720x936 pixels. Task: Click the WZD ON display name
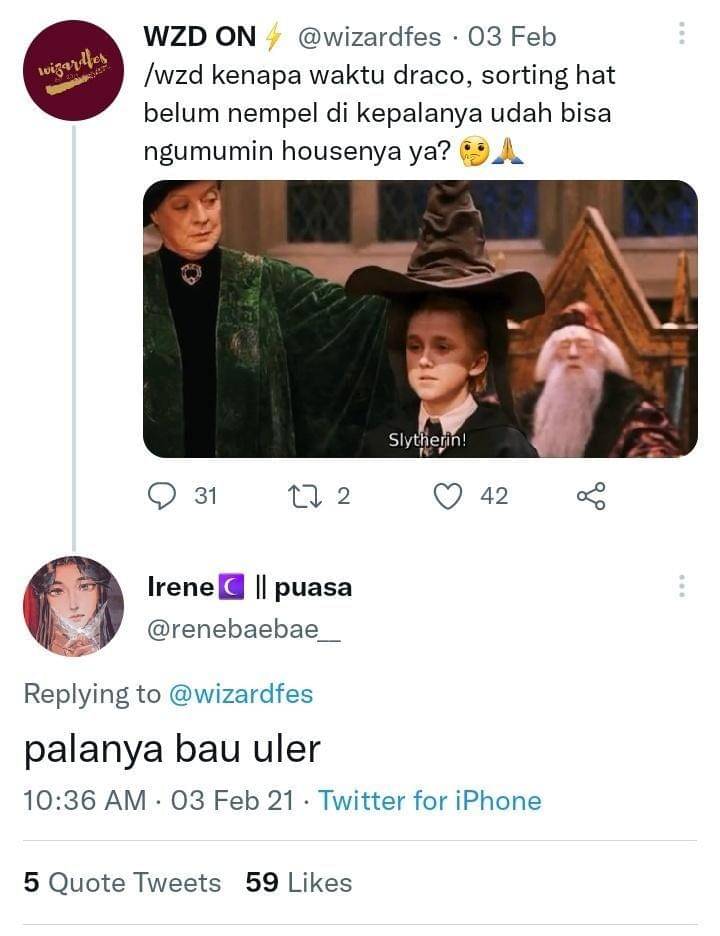click(201, 37)
